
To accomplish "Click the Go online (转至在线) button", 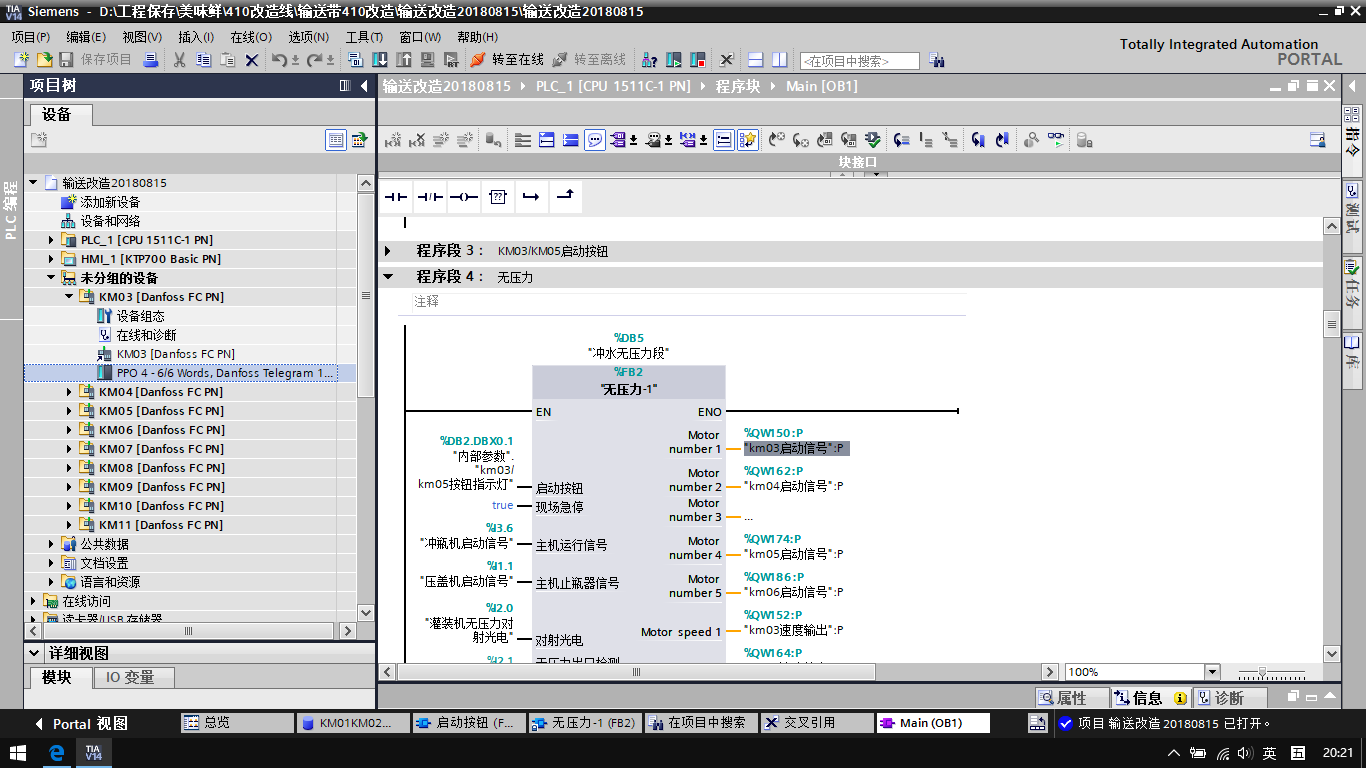I will [507, 60].
